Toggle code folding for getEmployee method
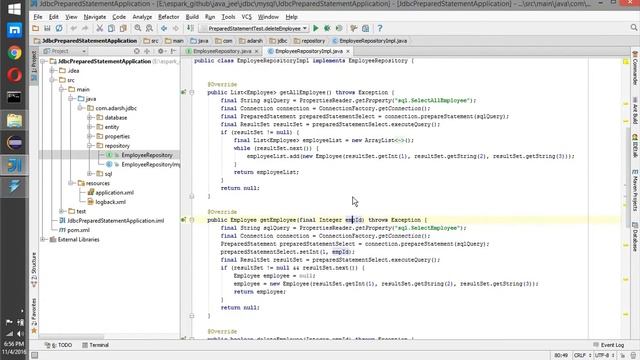The image size is (640, 360). point(192,220)
